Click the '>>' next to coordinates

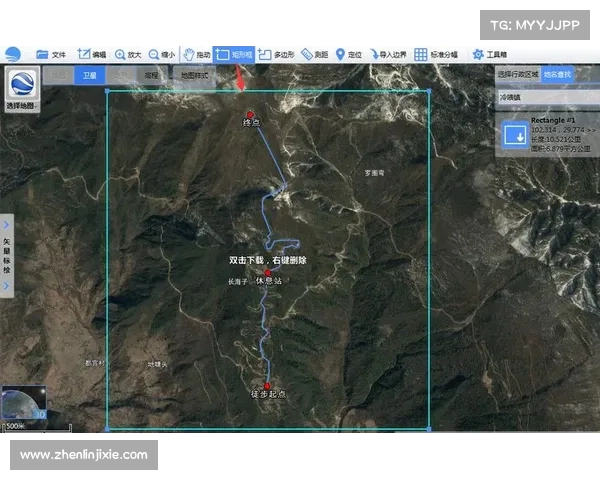pos(591,130)
